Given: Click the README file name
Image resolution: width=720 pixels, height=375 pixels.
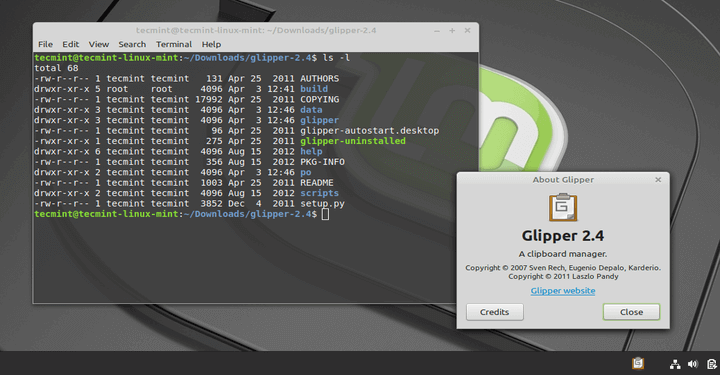Looking at the screenshot, I should click(x=317, y=183).
